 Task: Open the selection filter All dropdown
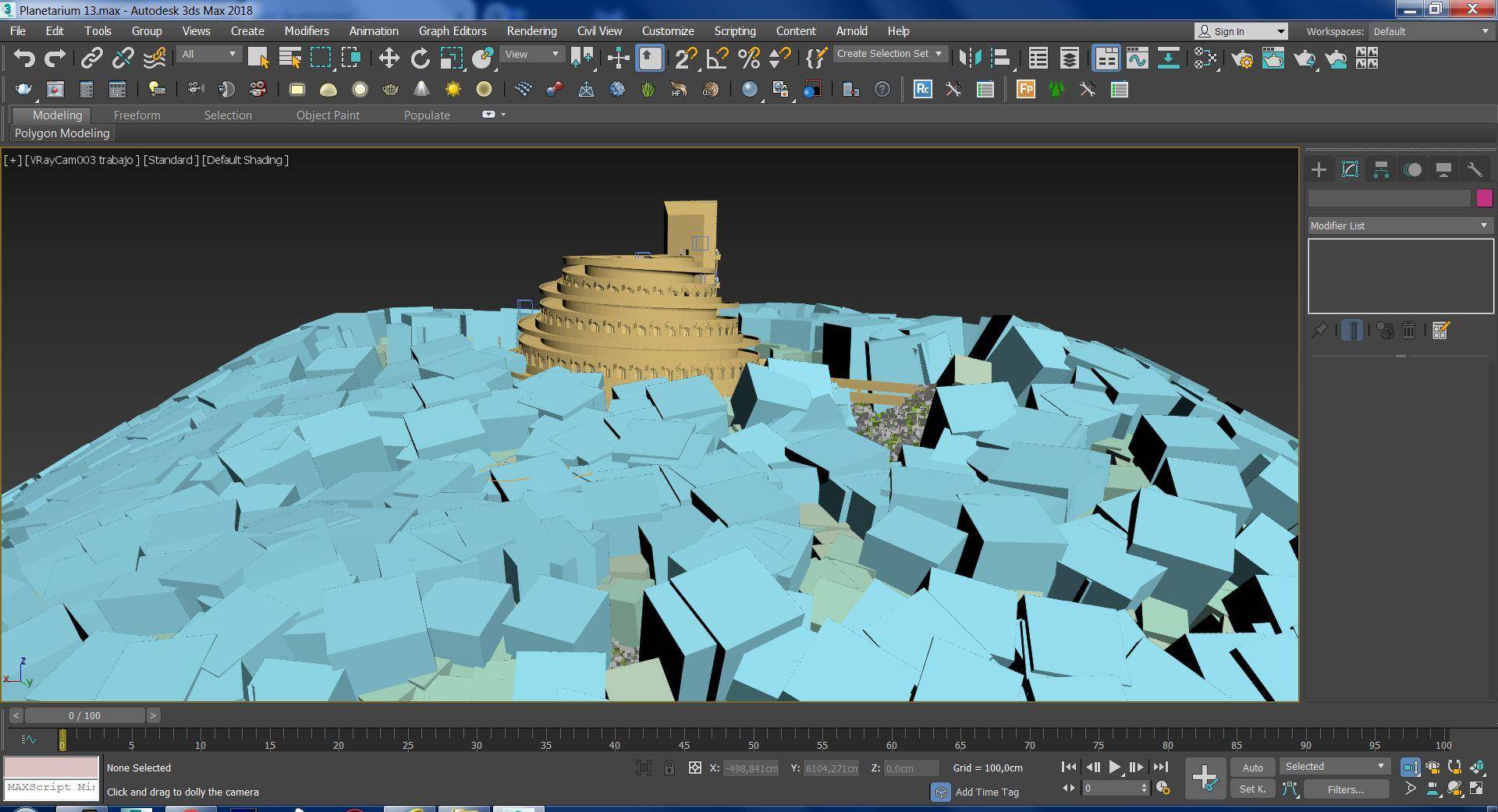point(208,54)
